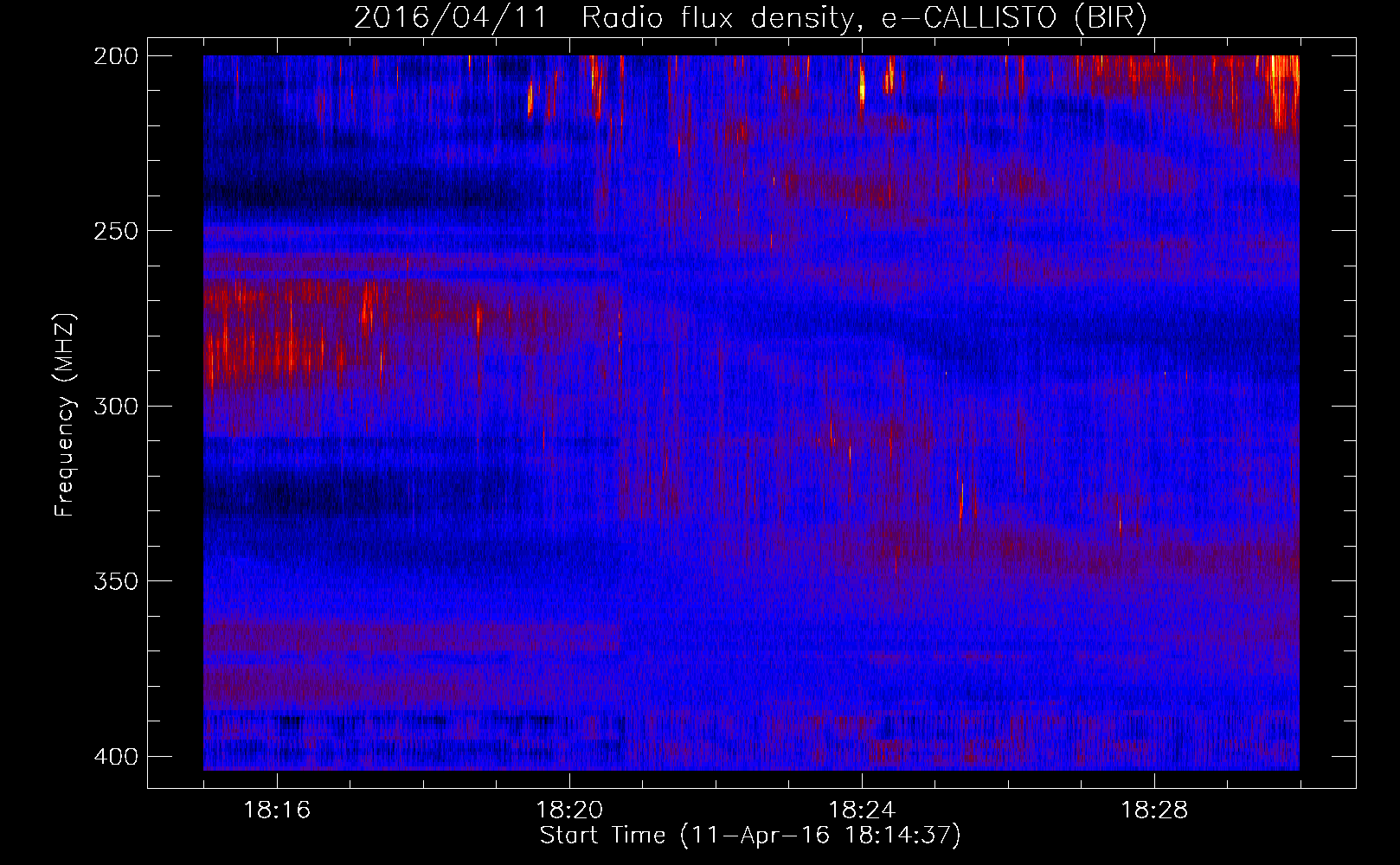The image size is (1400, 865).
Task: Click the 250 frequency tick label
Action: [x=116, y=231]
